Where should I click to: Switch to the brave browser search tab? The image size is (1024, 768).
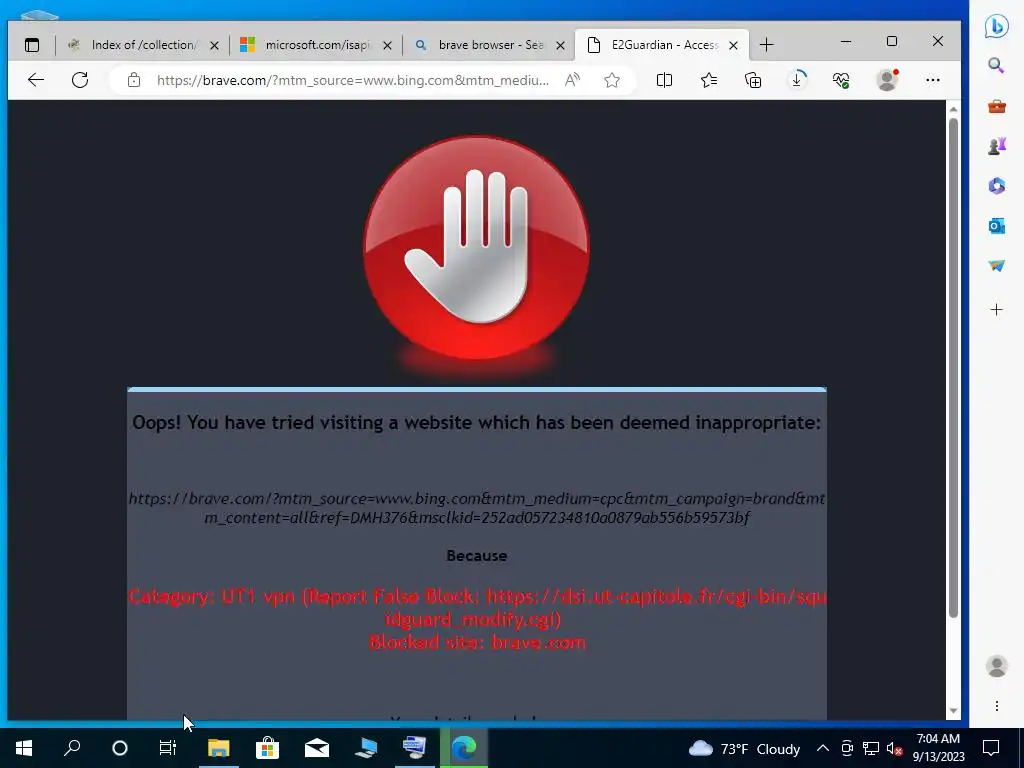click(x=488, y=45)
